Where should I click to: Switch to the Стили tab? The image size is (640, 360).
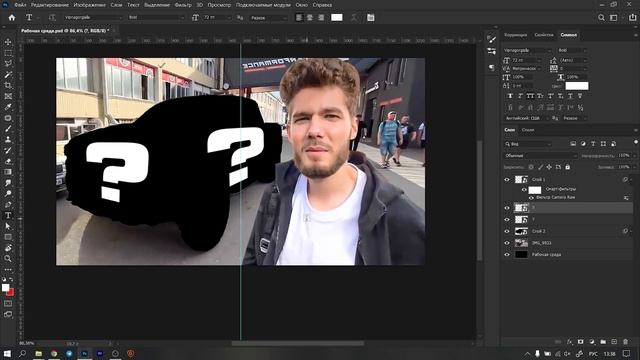point(528,130)
